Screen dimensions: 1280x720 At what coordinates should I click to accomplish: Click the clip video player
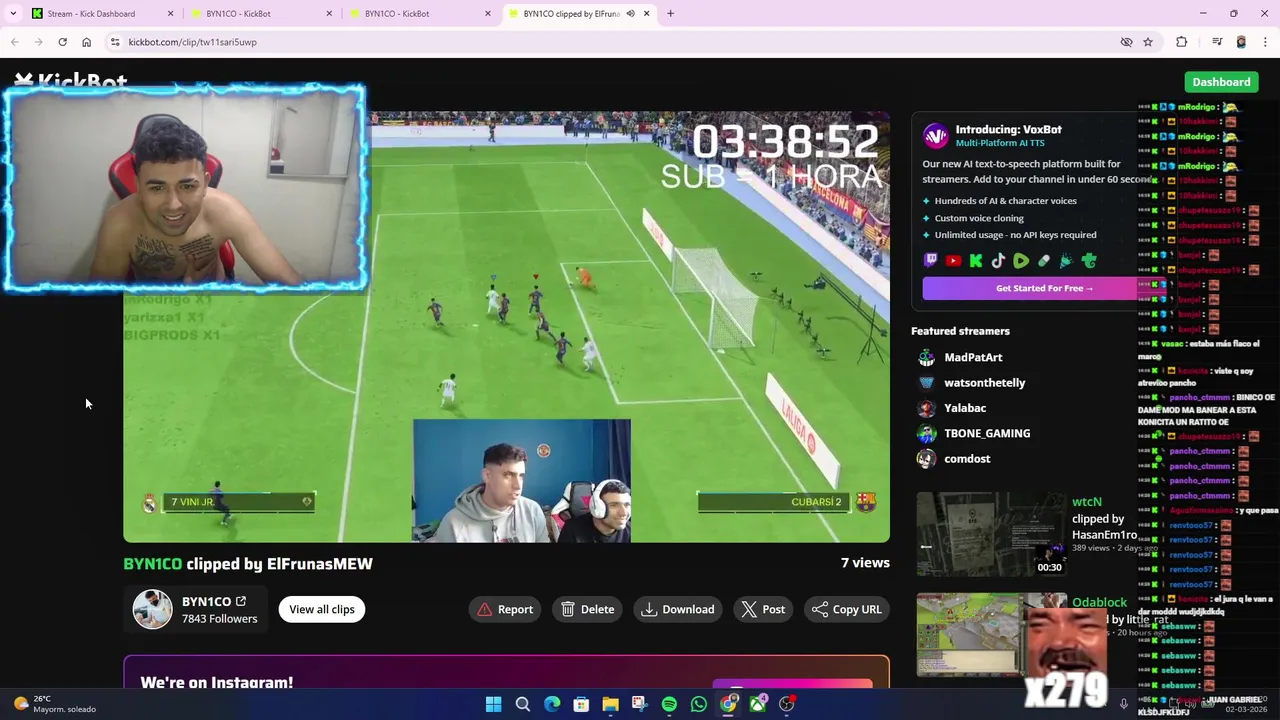click(506, 327)
